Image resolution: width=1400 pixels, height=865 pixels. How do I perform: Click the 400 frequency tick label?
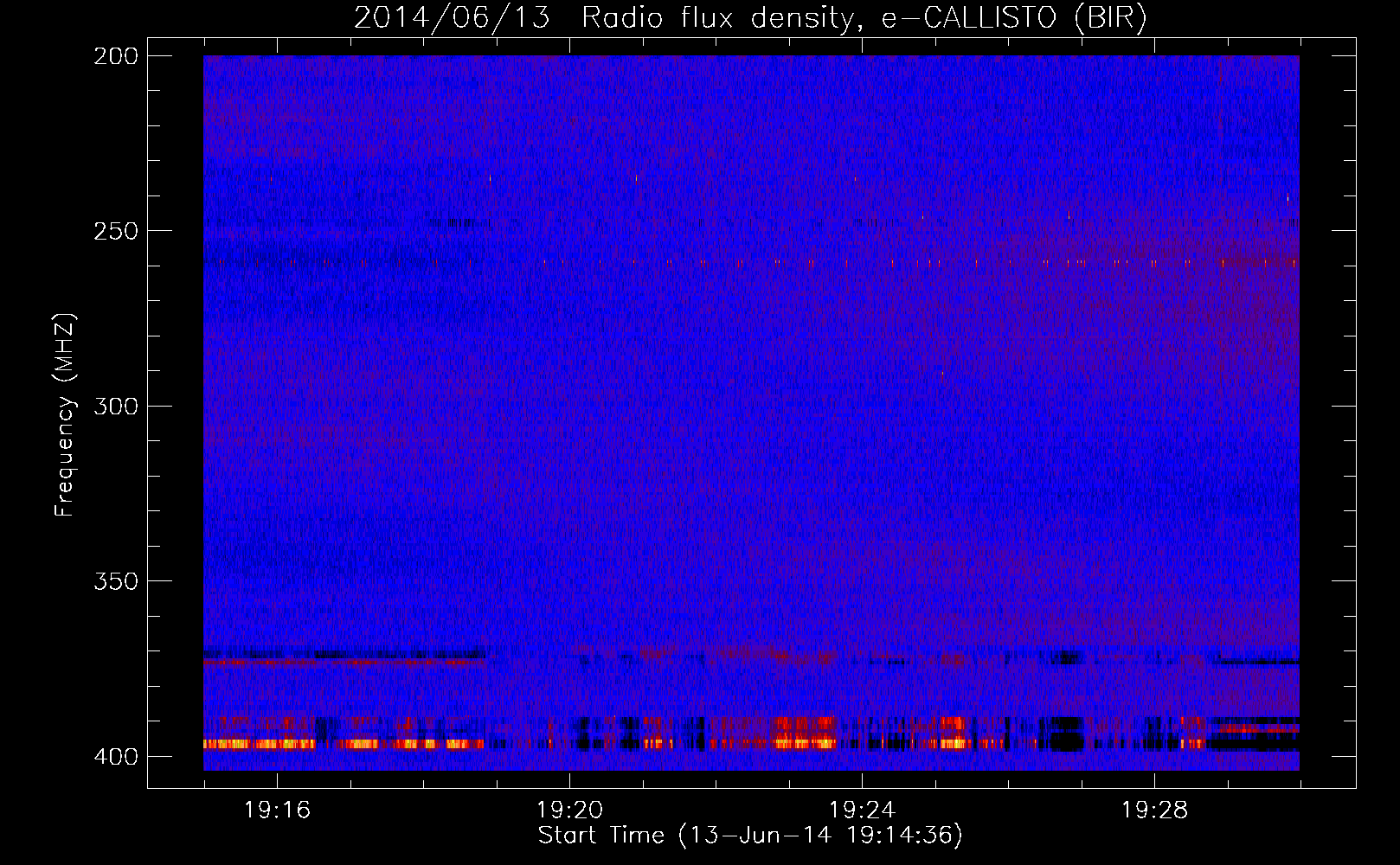(116, 756)
